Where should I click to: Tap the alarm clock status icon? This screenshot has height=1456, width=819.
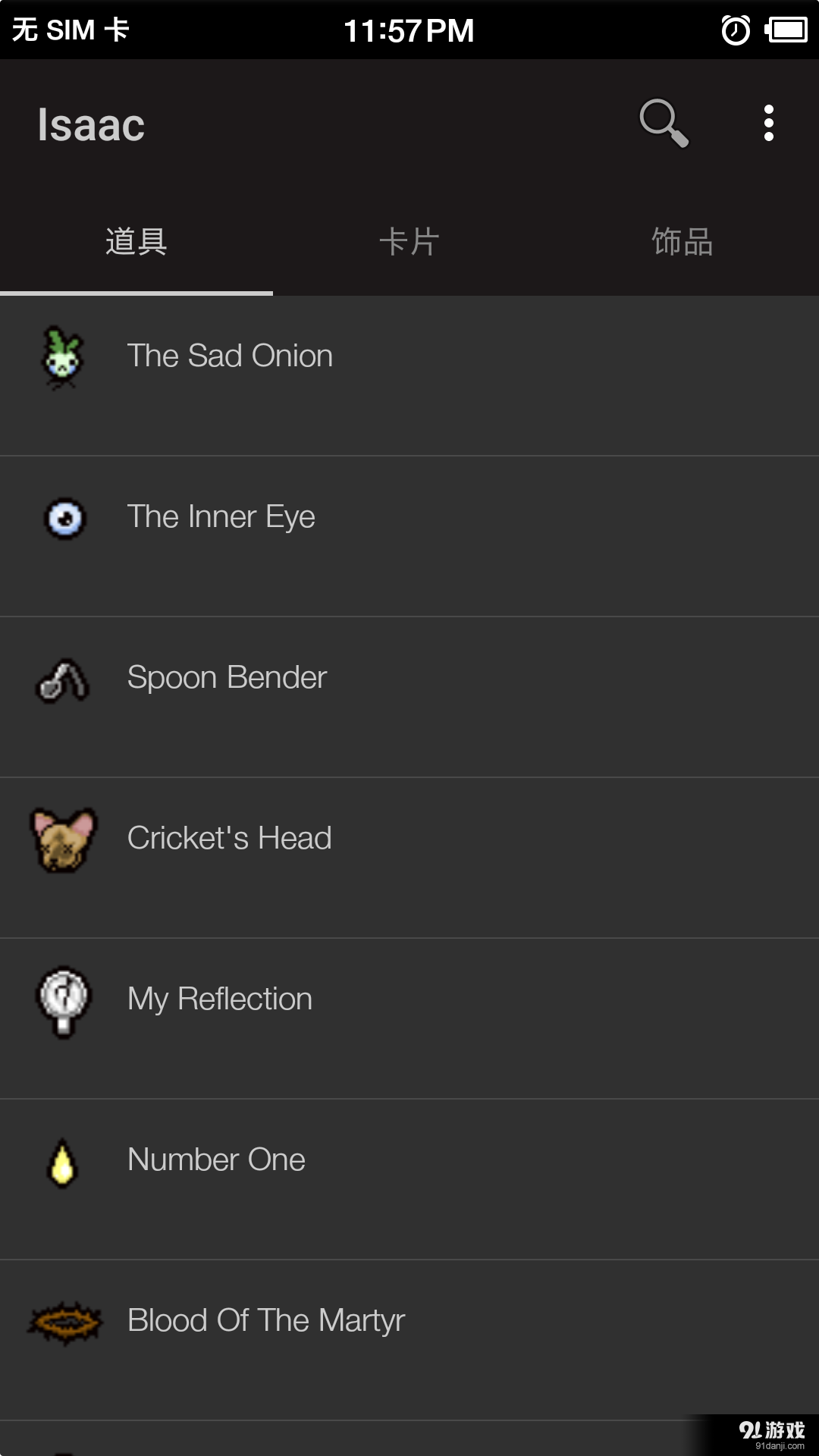coord(735,30)
